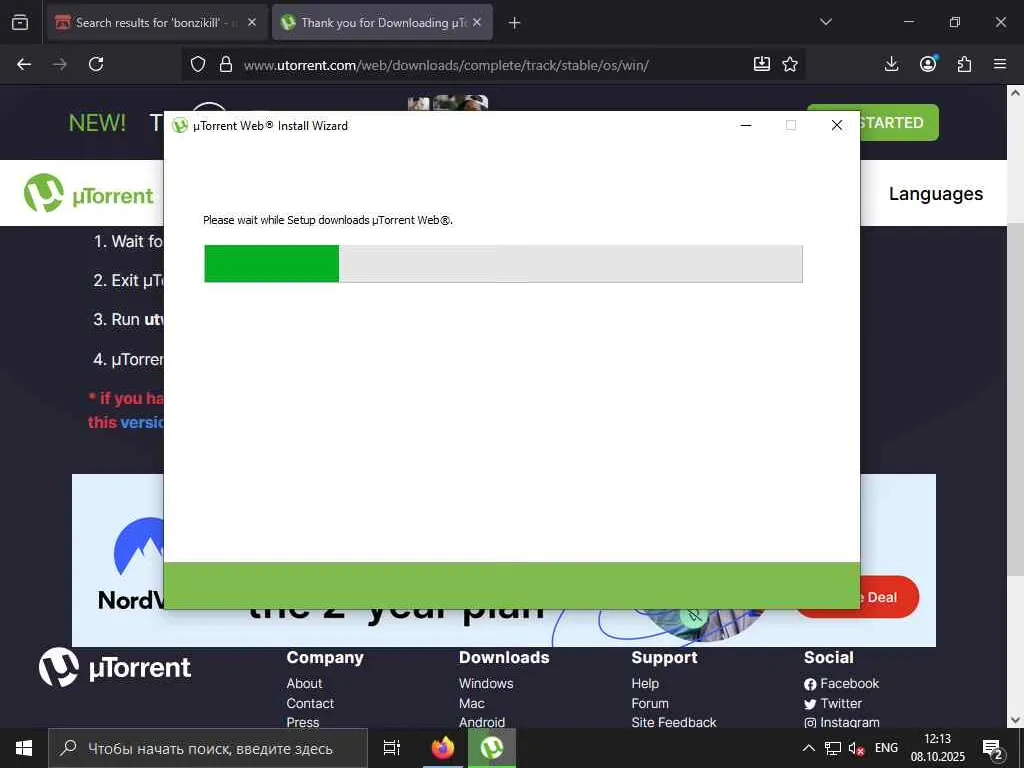Click the page scrollbar down arrow
The height and width of the screenshot is (768, 1024).
click(1015, 720)
